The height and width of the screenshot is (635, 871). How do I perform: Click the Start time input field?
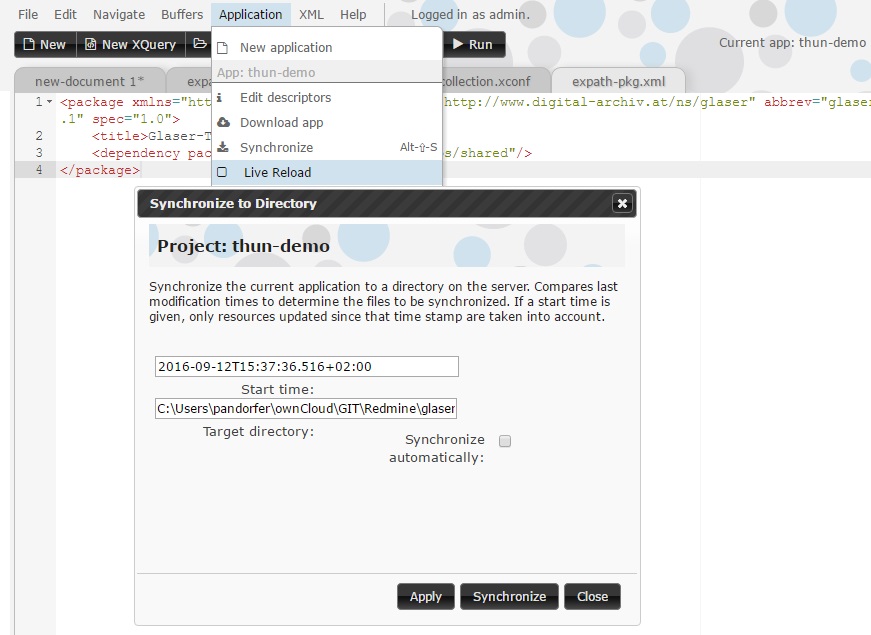tap(307, 367)
